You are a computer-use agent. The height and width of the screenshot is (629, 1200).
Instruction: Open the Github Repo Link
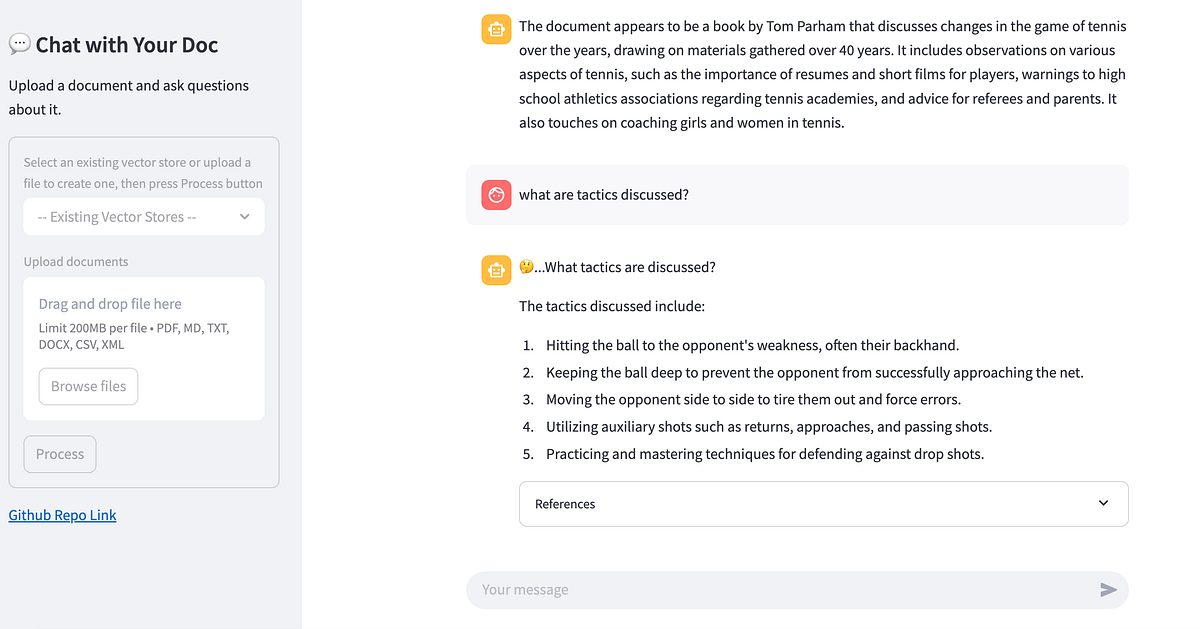coord(62,514)
